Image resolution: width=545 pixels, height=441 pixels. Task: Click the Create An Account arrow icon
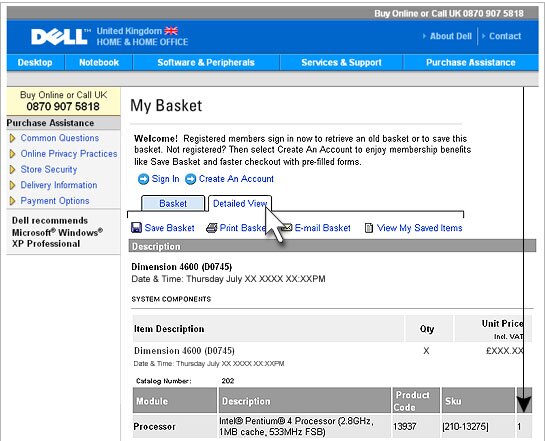(x=190, y=179)
